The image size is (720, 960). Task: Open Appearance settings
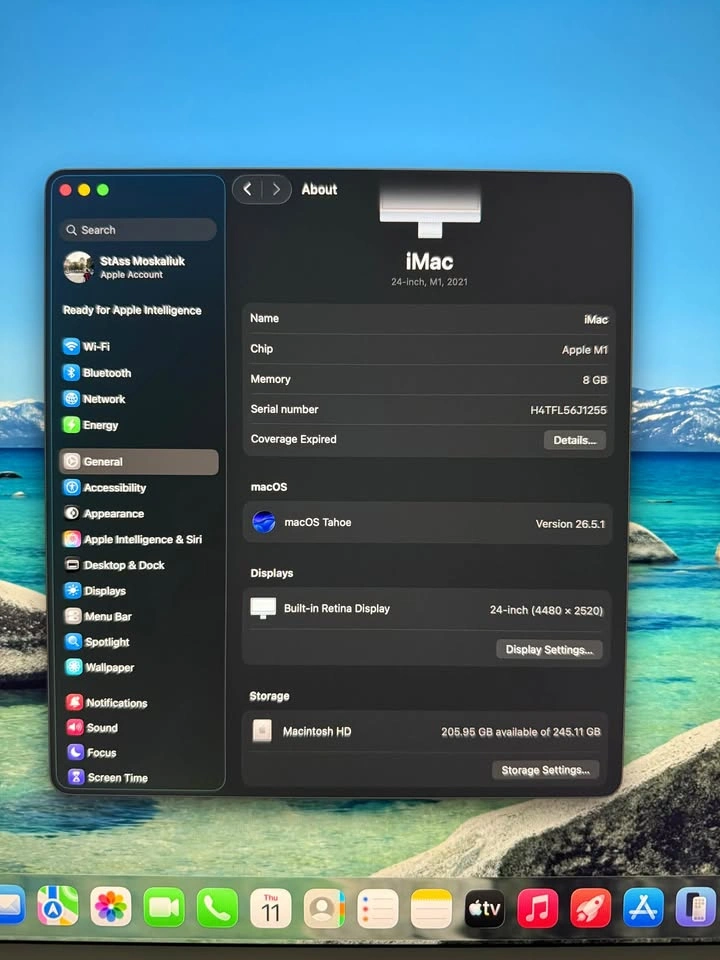pos(104,514)
